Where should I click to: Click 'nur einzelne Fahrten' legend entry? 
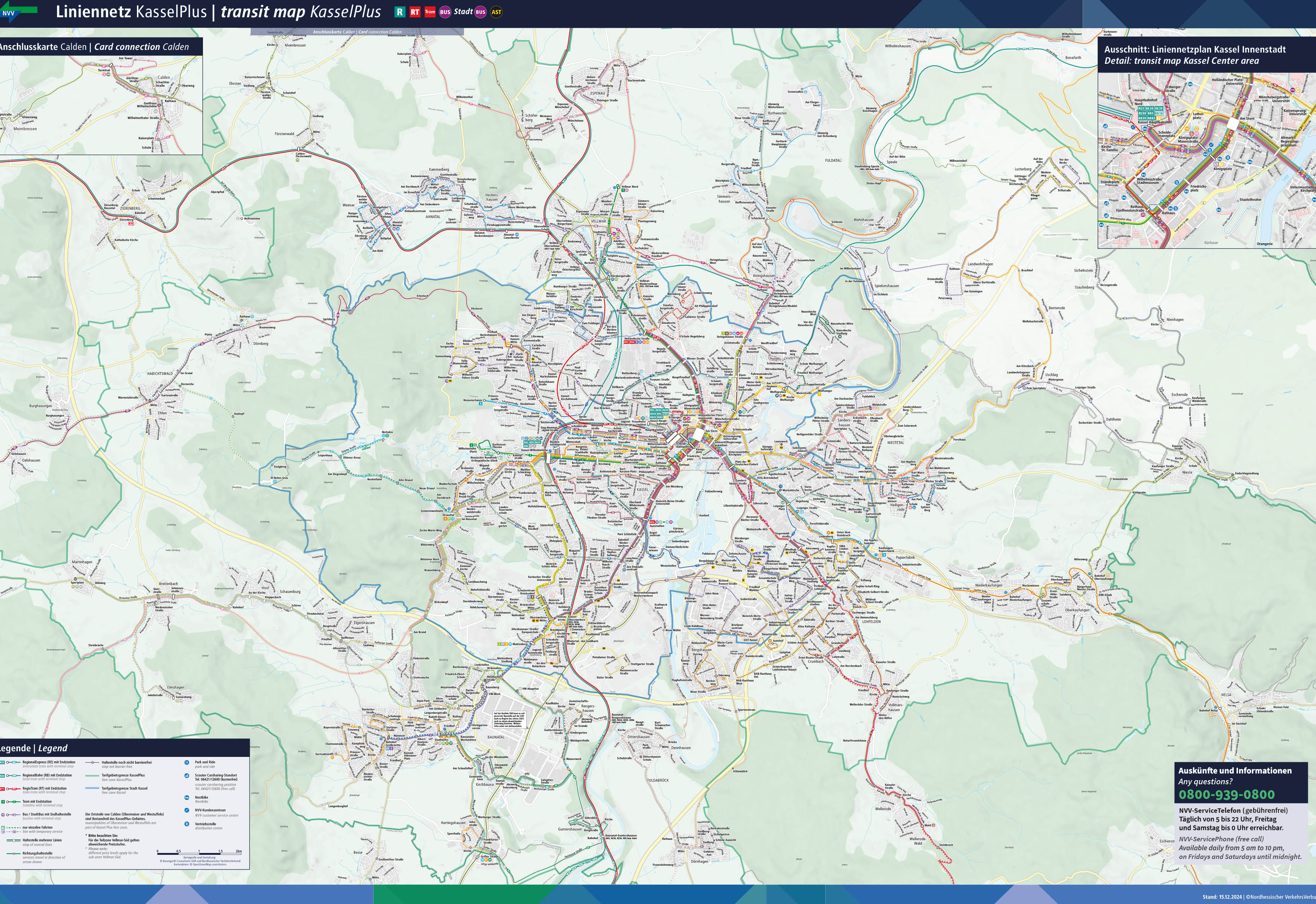pos(38,827)
